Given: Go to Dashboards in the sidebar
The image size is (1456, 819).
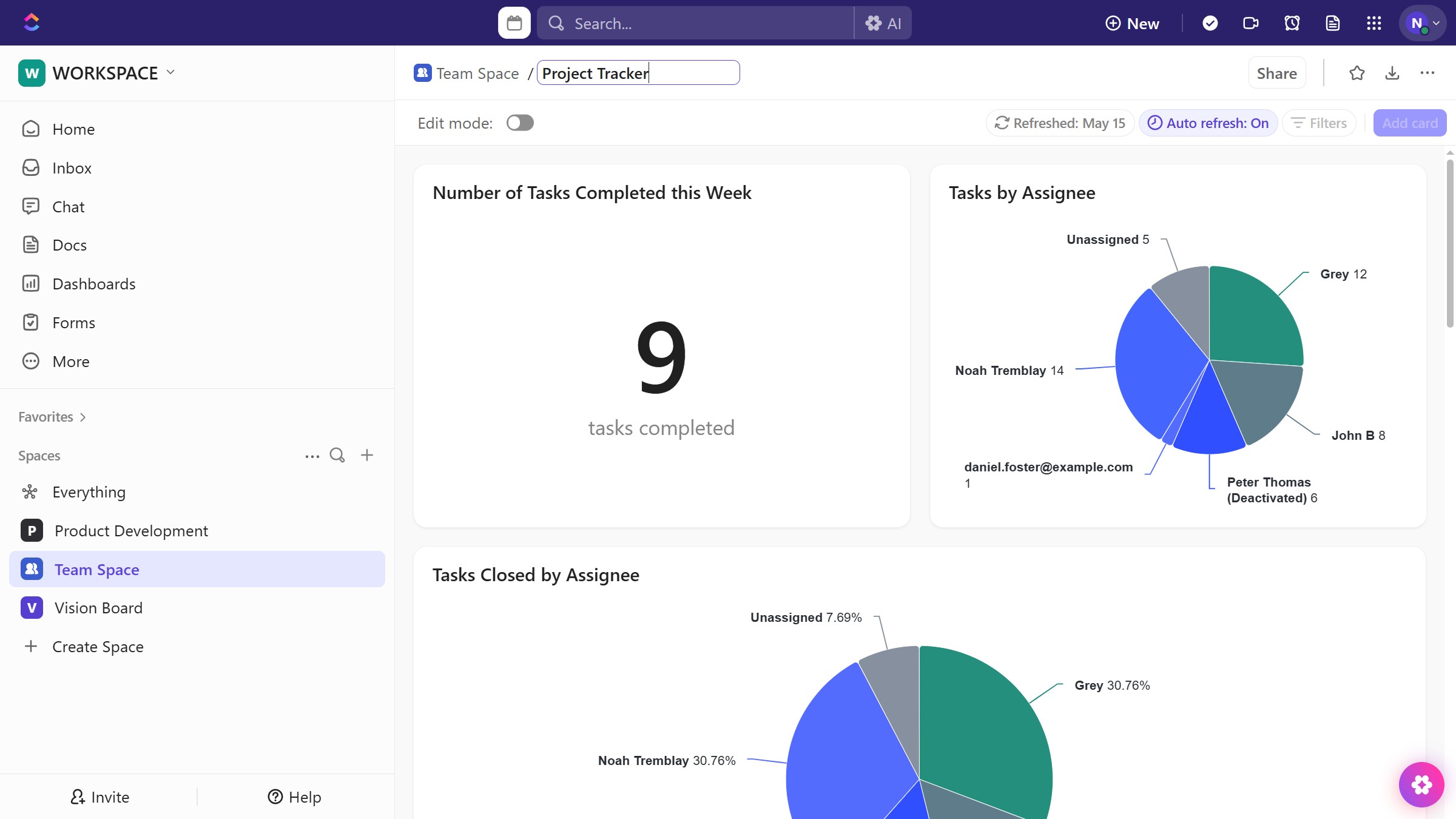Looking at the screenshot, I should [93, 283].
